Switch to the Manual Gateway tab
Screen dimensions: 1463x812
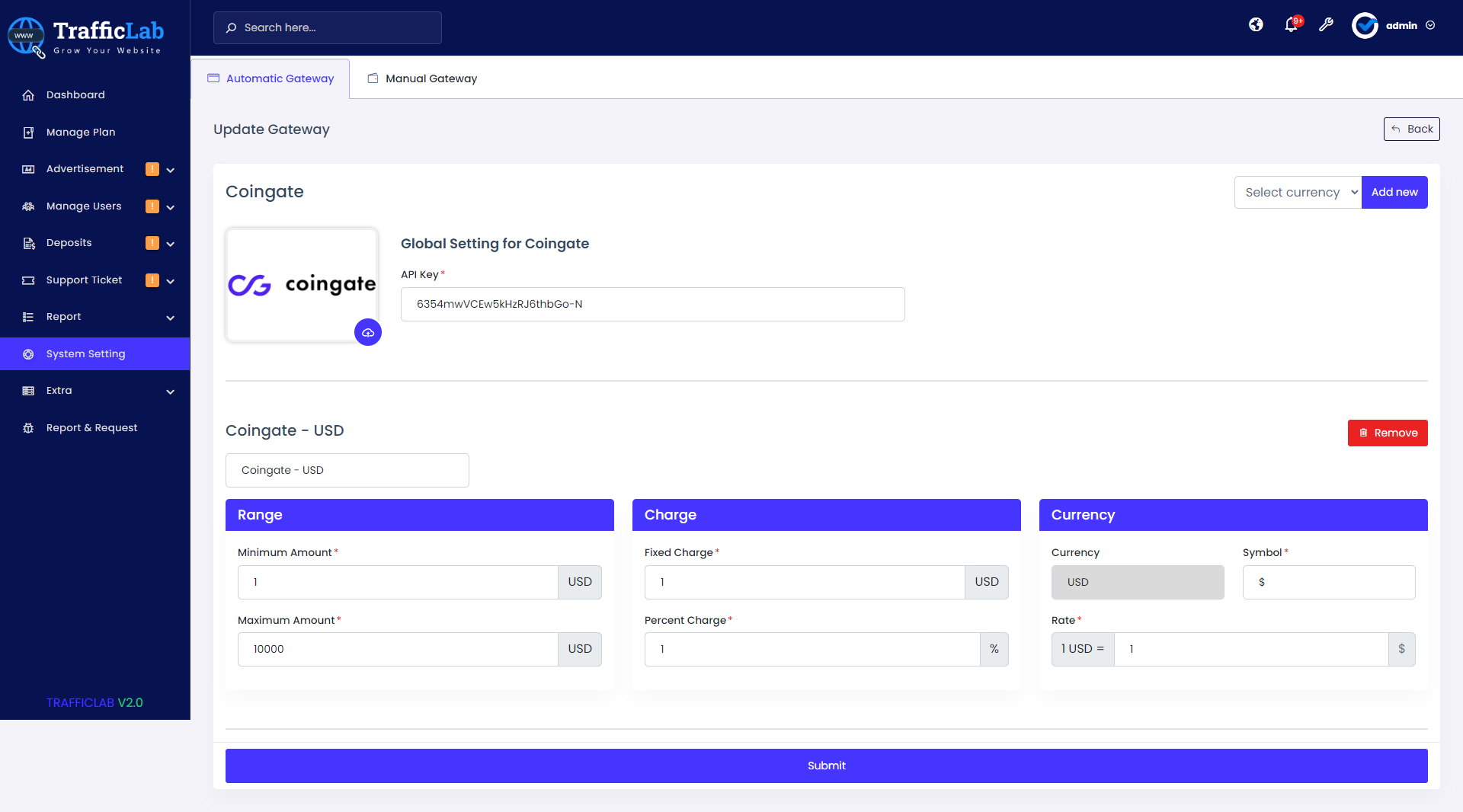coord(421,78)
